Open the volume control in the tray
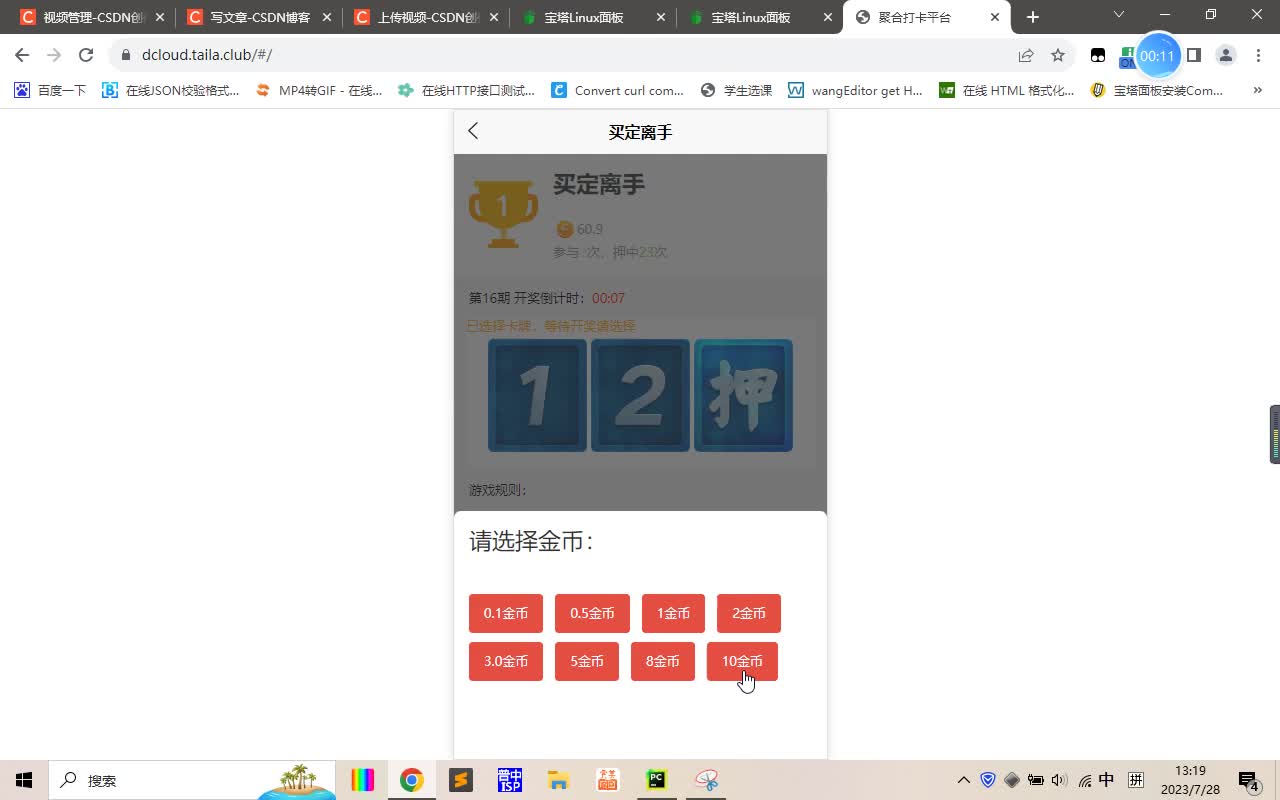Screen dimensions: 1280x800 click(x=1059, y=780)
